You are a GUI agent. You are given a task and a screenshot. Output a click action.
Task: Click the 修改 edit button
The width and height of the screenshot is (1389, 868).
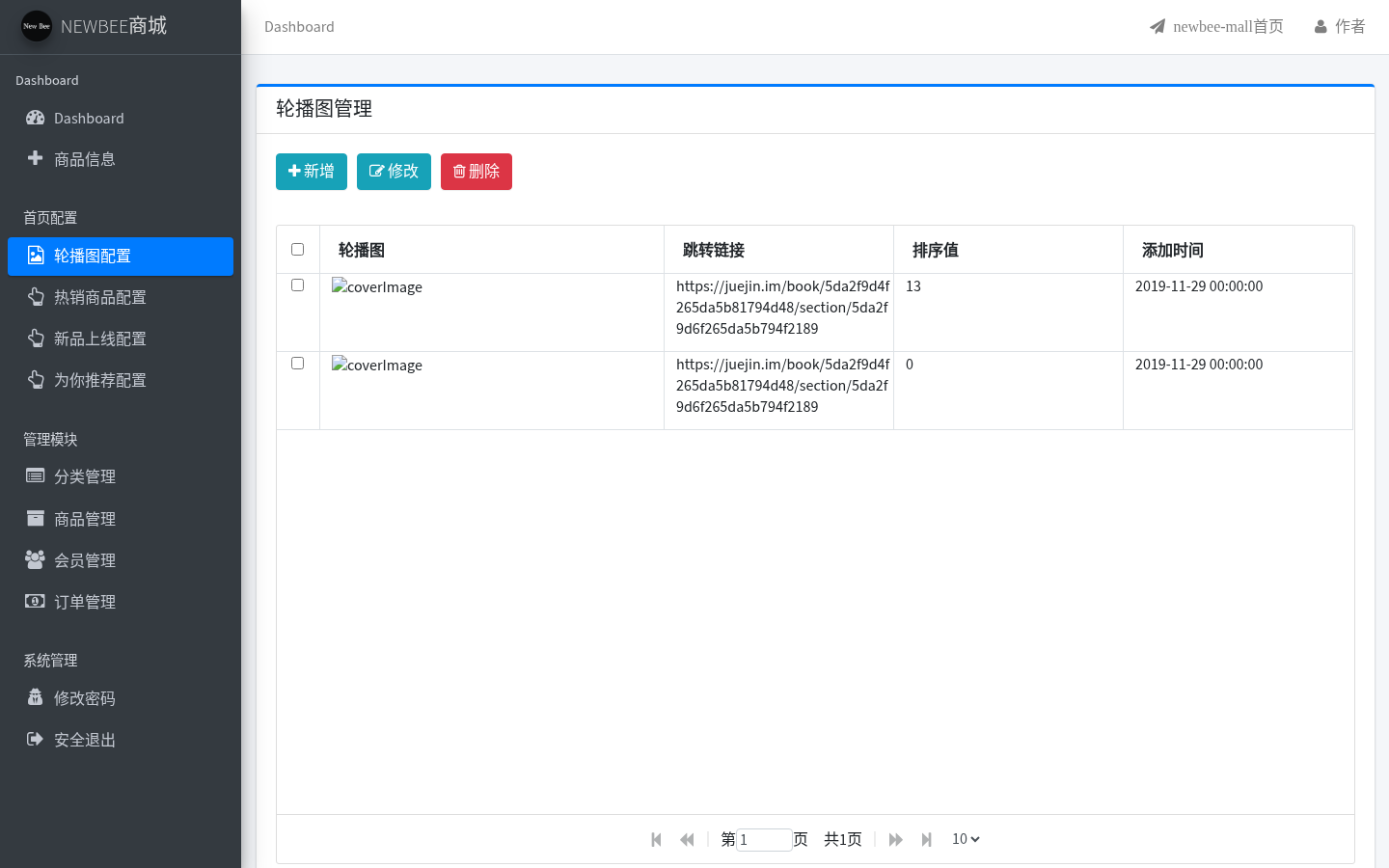coord(394,172)
